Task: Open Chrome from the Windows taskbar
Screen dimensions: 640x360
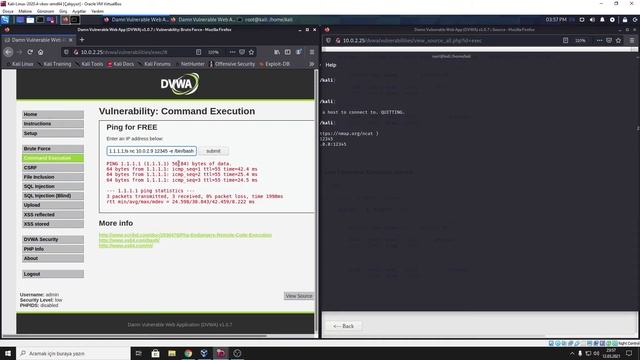Action: [x=188, y=353]
